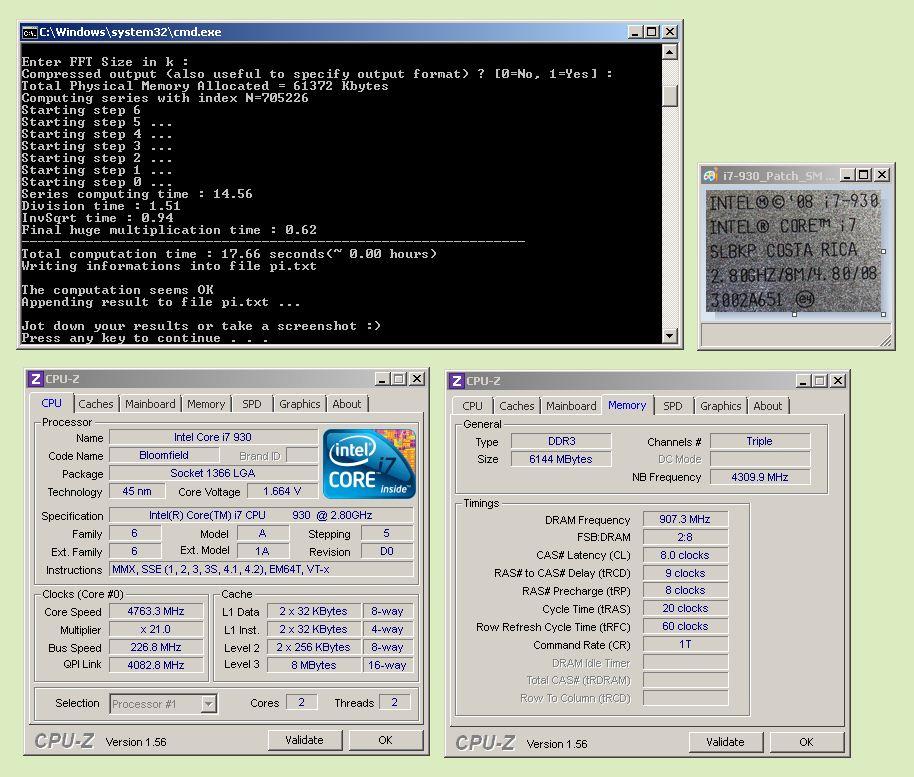The width and height of the screenshot is (914, 777).
Task: Click the Code Name value 'Bloomfield'
Action: [x=164, y=455]
